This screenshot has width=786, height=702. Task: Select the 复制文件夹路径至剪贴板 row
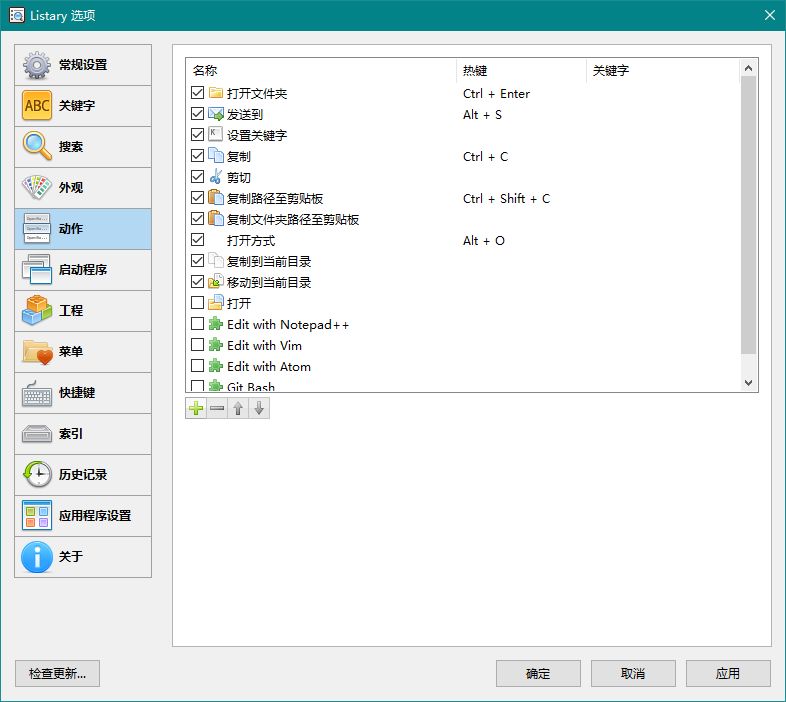464,219
